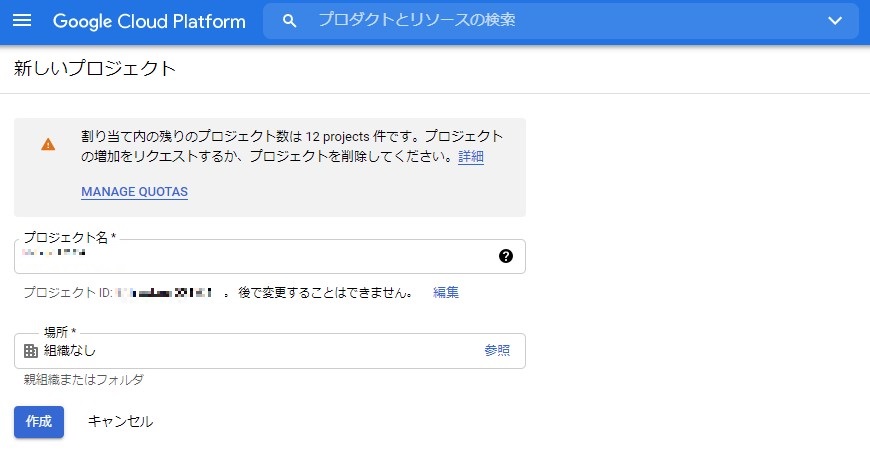
Task: Click the Google Cloud Platform logo text
Action: 149,21
